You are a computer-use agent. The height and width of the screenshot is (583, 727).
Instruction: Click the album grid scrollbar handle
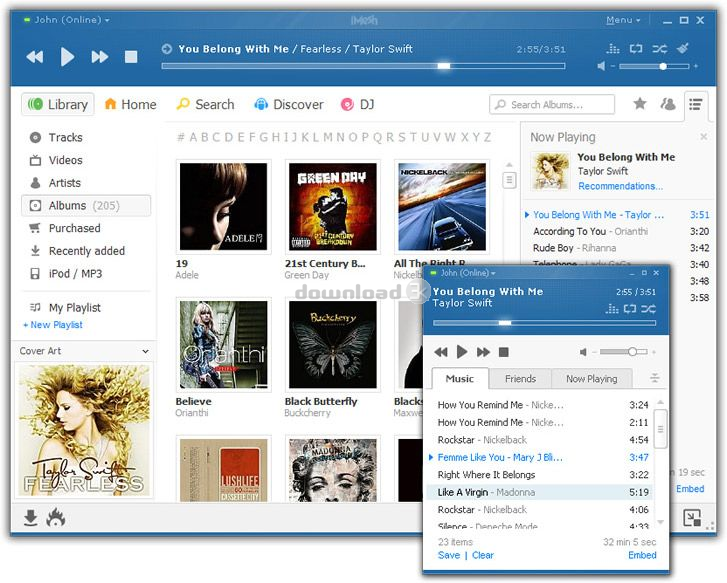509,180
